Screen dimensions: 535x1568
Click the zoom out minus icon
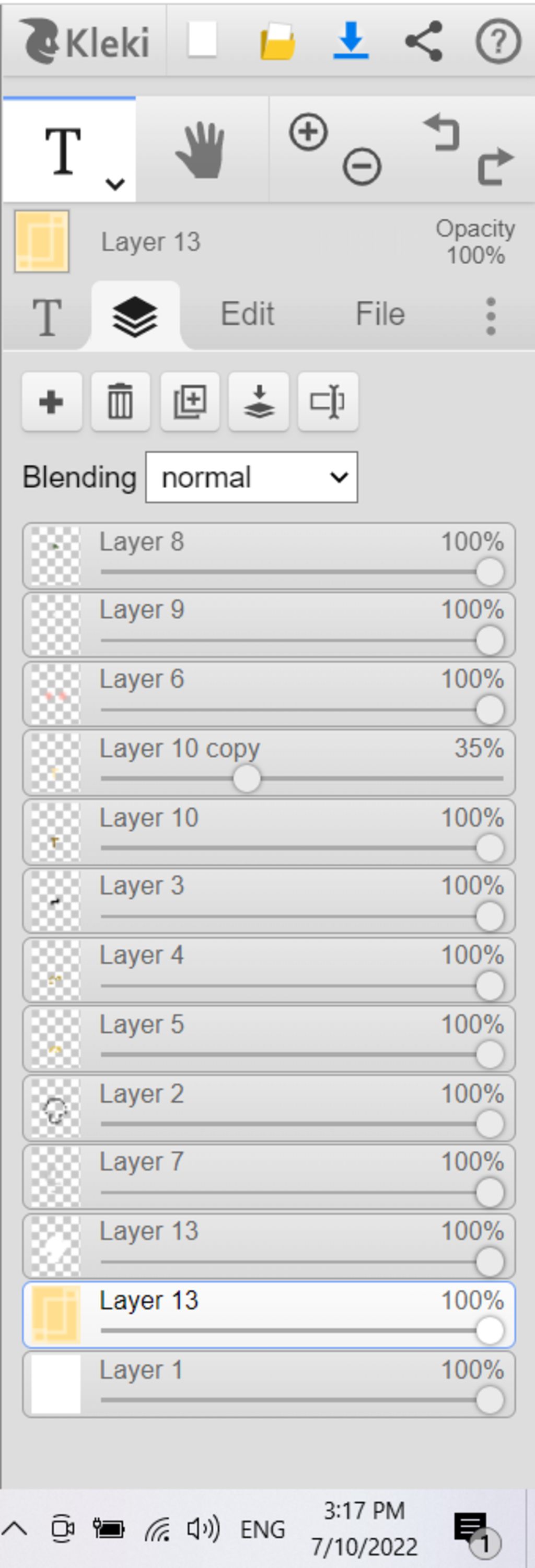point(362,167)
